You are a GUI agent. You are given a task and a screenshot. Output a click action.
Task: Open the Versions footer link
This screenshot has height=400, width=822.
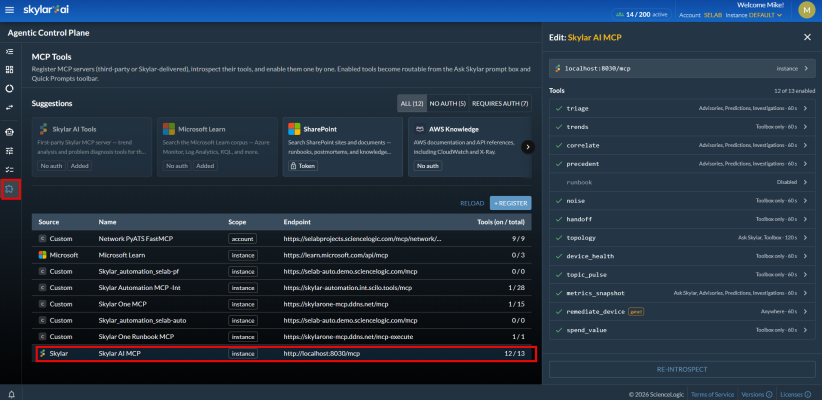click(753, 394)
